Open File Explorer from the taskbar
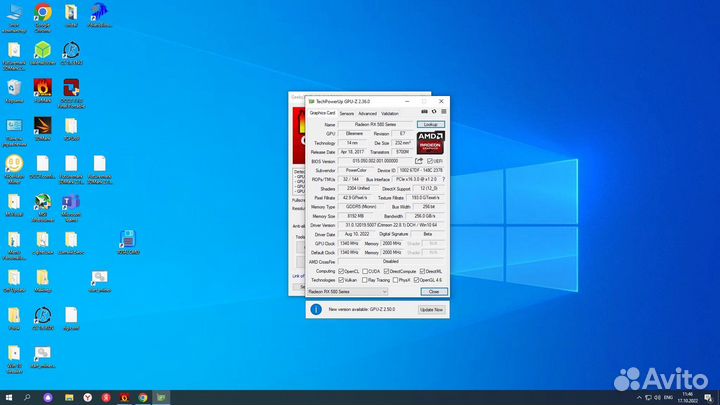Image resolution: width=720 pixels, height=405 pixels. (69, 398)
